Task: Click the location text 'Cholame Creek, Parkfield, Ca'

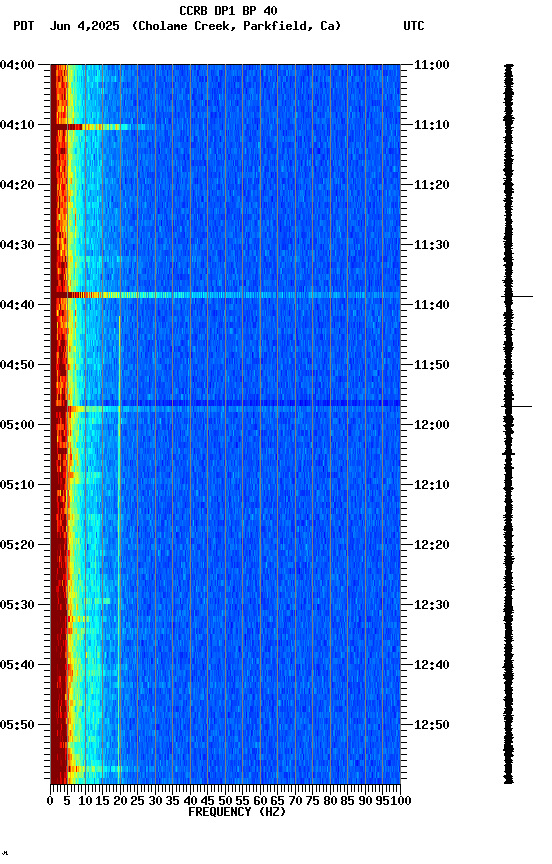Action: click(x=236, y=26)
